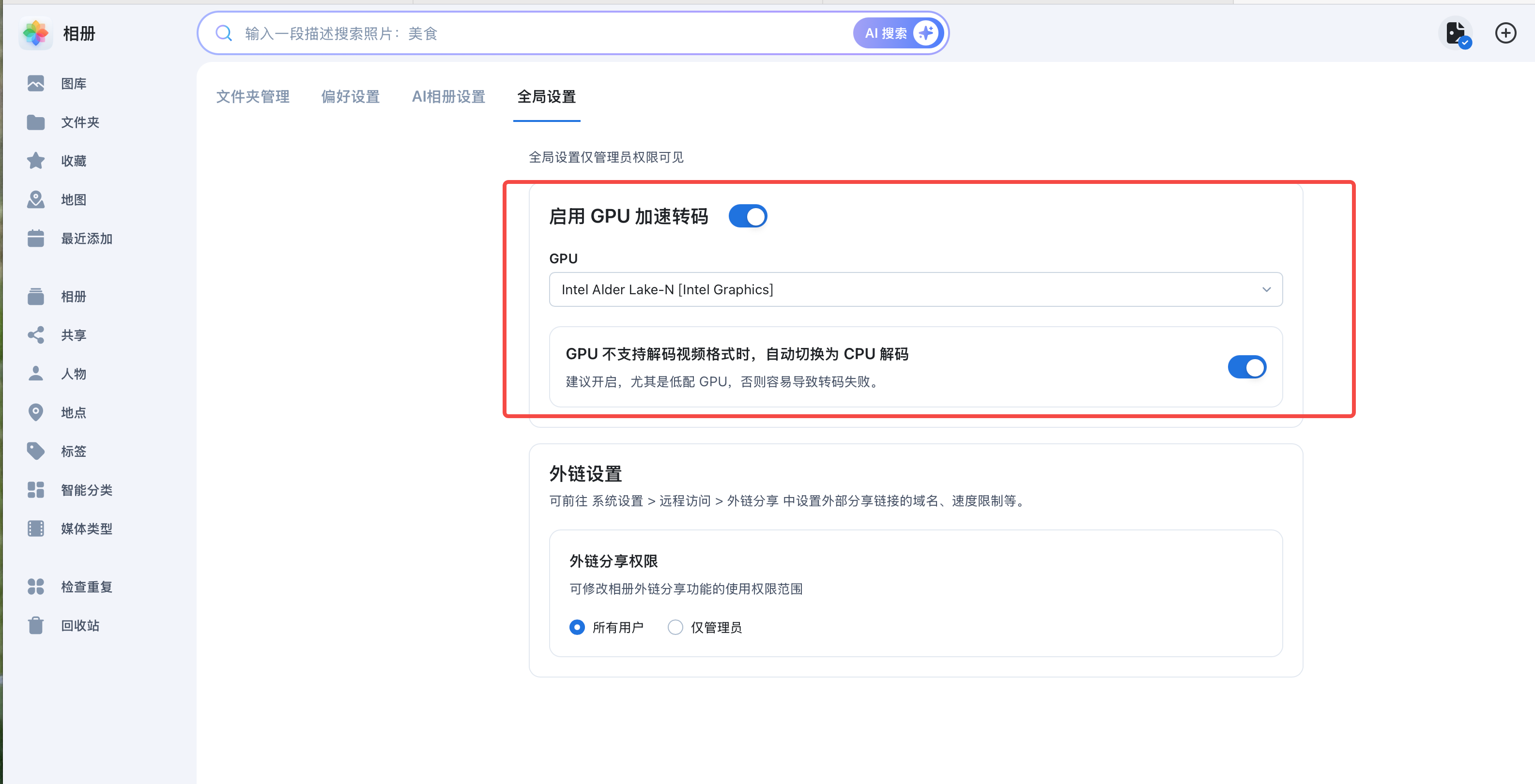Switch to AI相册设置 tab

click(x=448, y=96)
